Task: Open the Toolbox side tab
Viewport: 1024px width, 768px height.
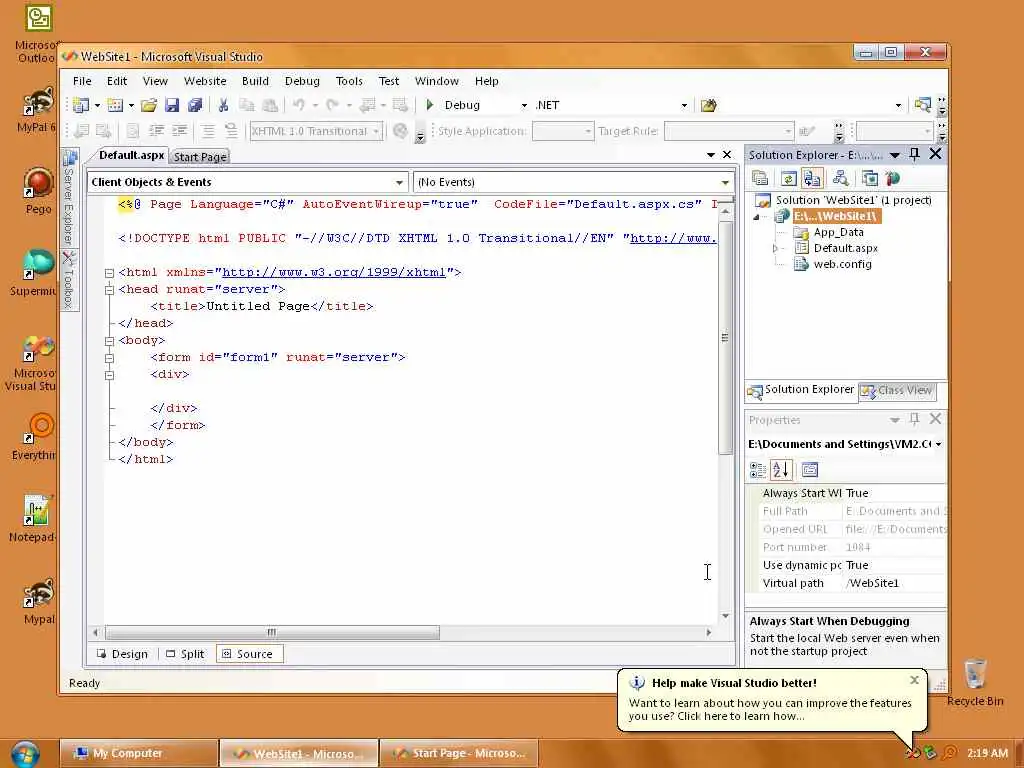Action: [x=70, y=280]
